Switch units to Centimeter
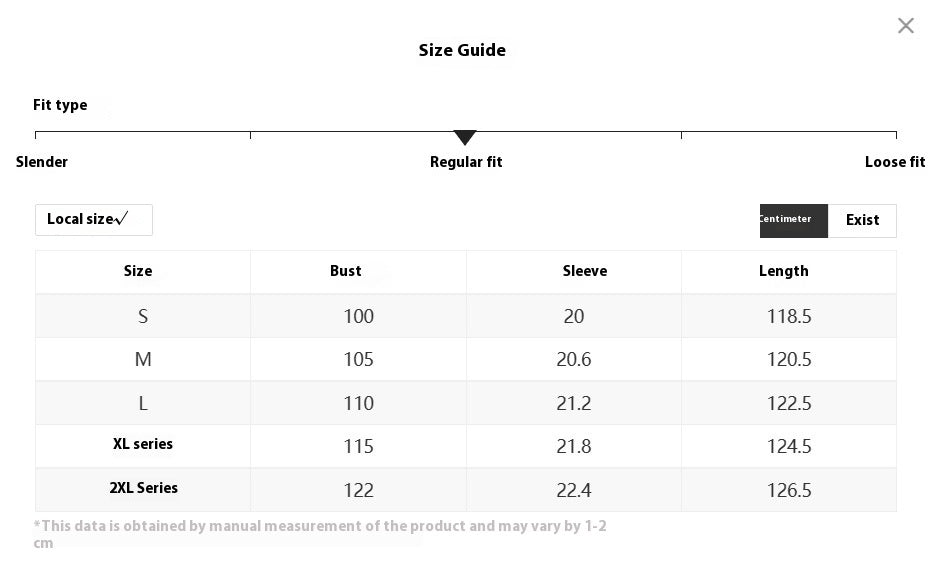This screenshot has height=586, width=930. 793,220
